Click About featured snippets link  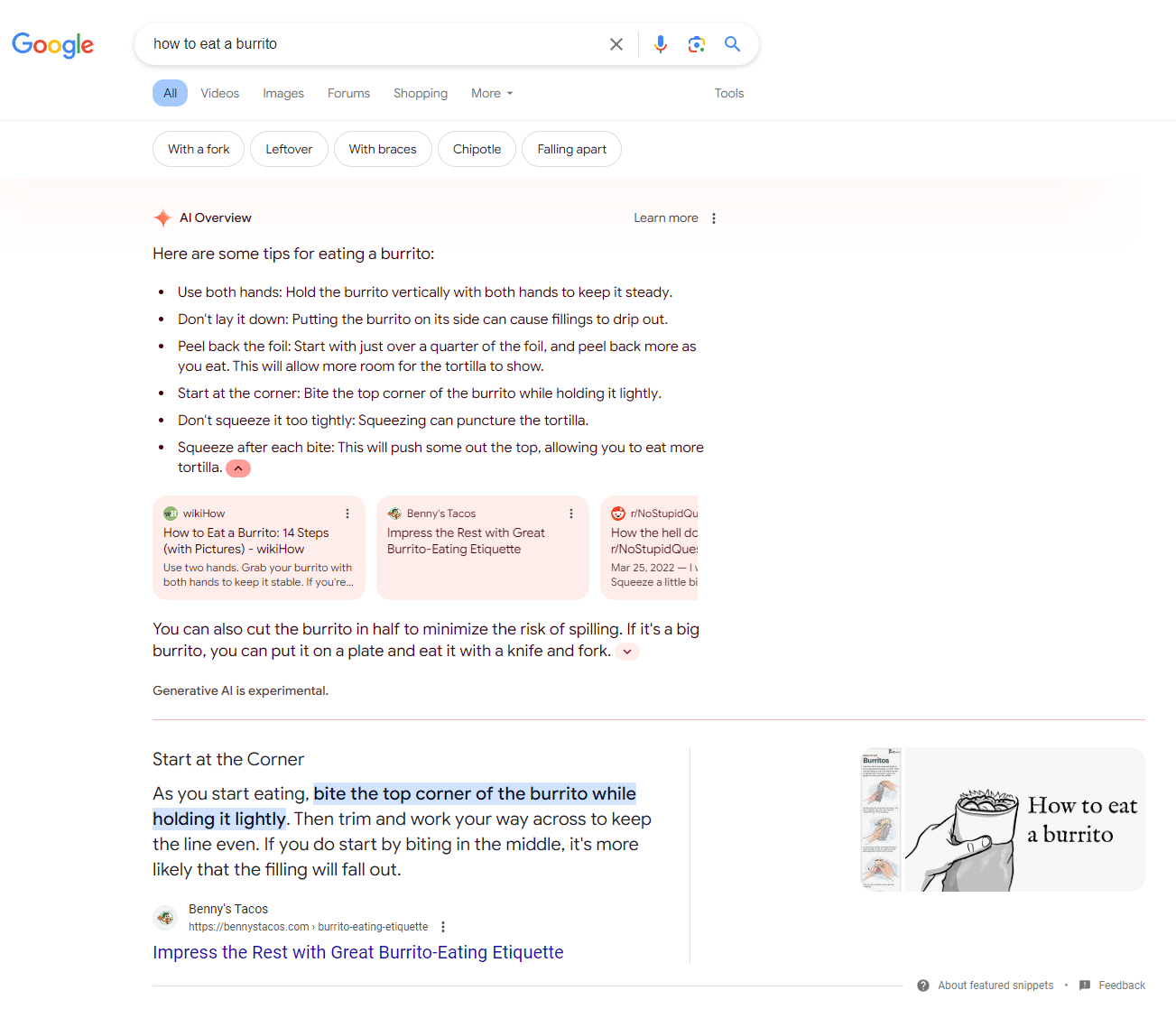[x=995, y=986]
